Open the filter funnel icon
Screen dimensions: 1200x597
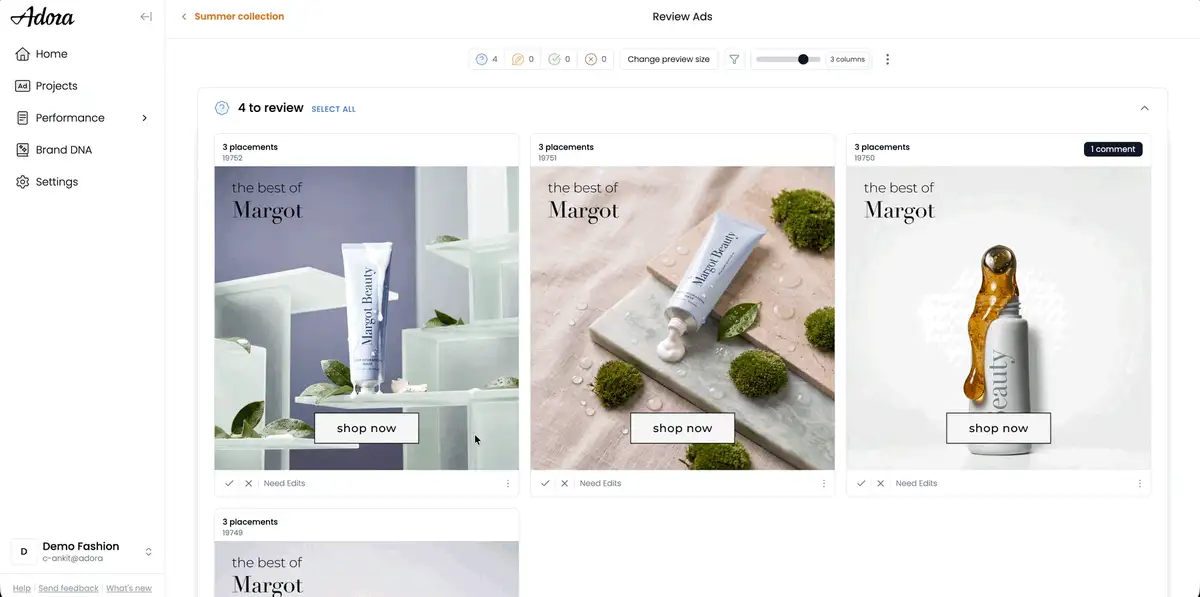[x=734, y=59]
